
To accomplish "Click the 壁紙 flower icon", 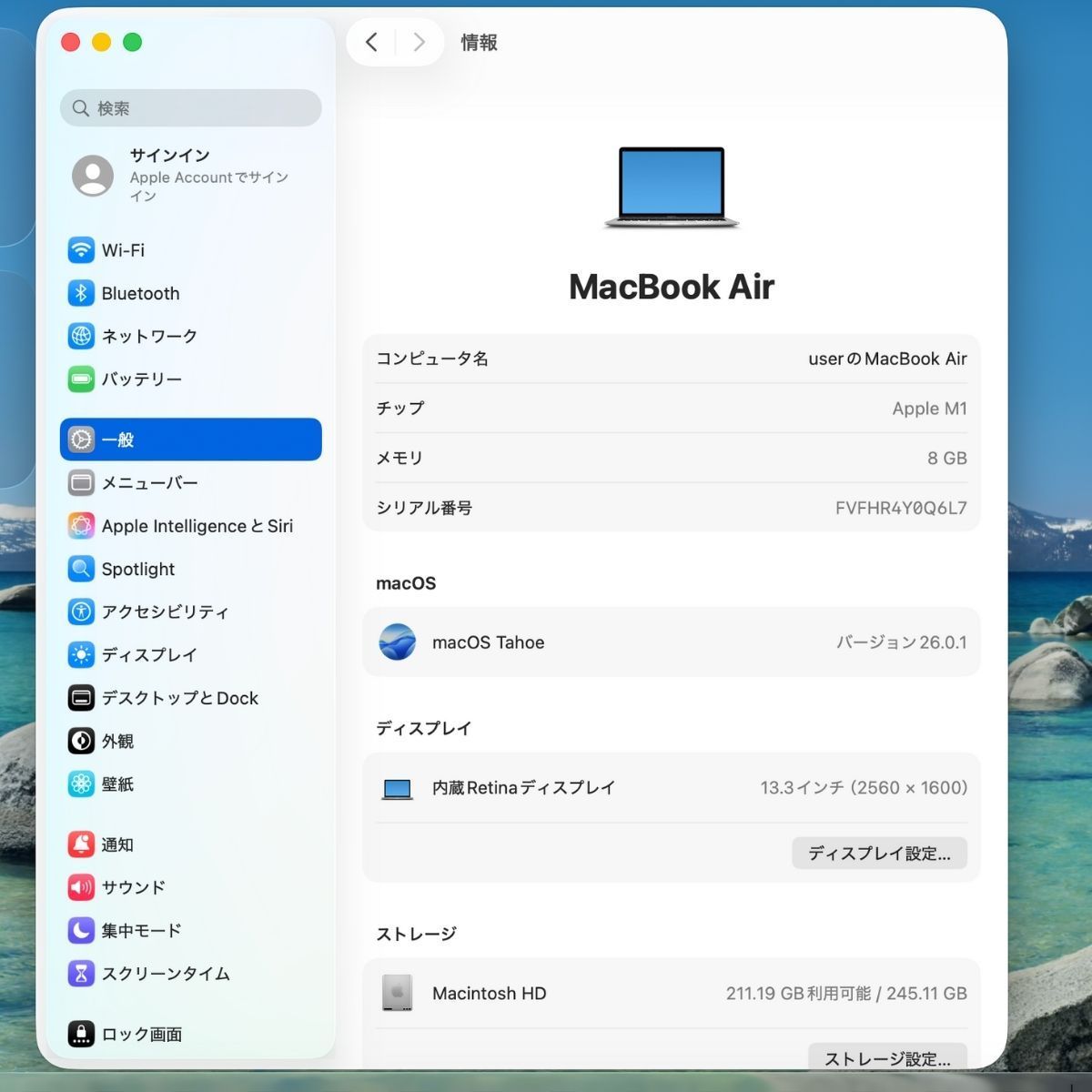I will 81,784.
